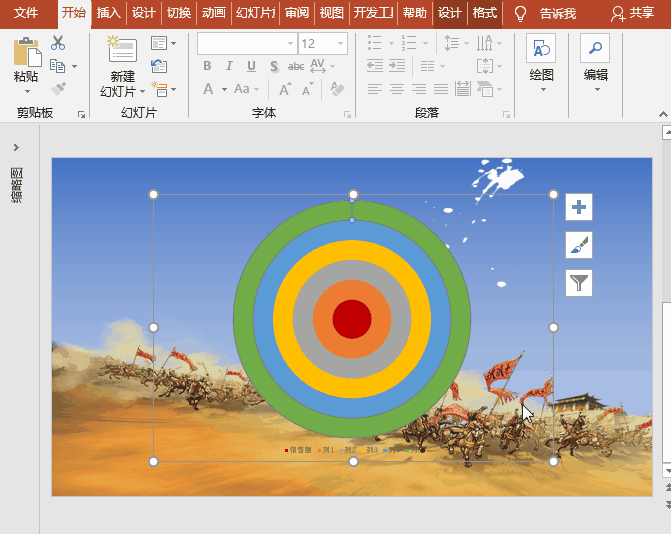
Task: Open chart tools Format (格式) tab
Action: coord(485,13)
